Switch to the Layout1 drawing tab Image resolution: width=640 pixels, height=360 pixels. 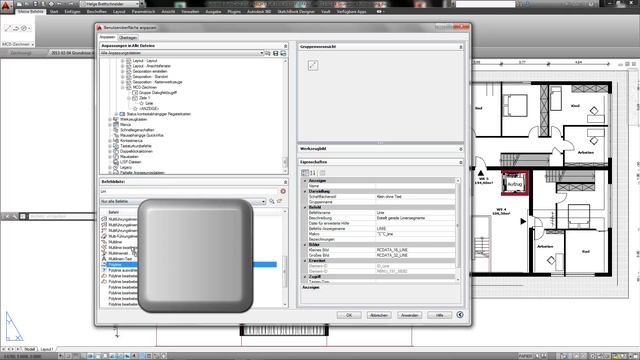click(47, 349)
